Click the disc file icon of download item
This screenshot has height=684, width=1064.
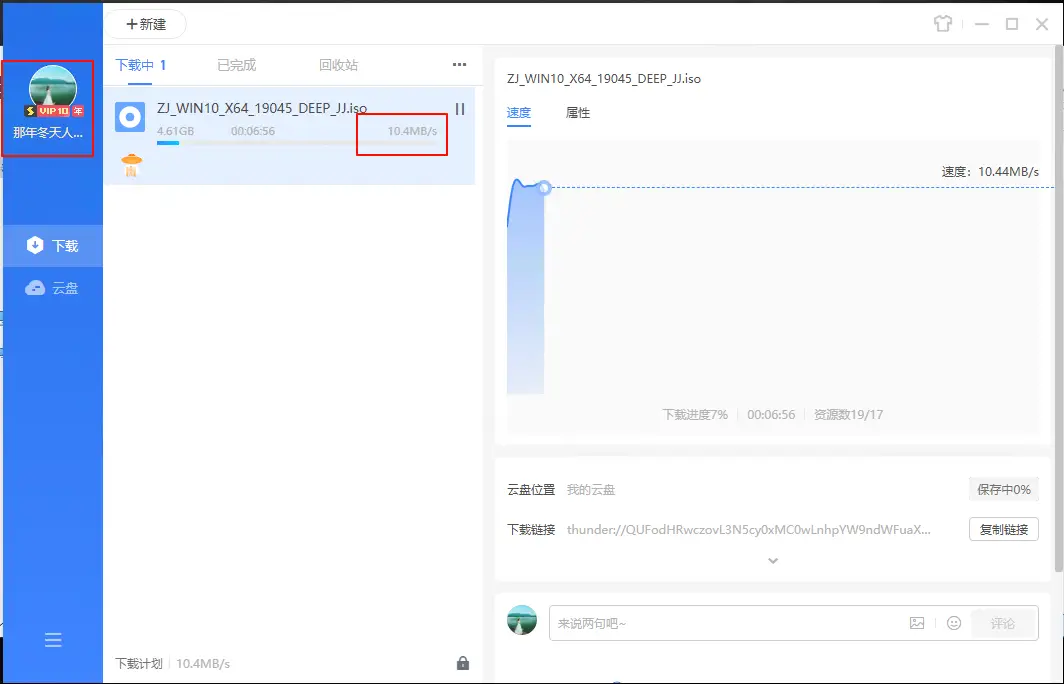(x=130, y=117)
